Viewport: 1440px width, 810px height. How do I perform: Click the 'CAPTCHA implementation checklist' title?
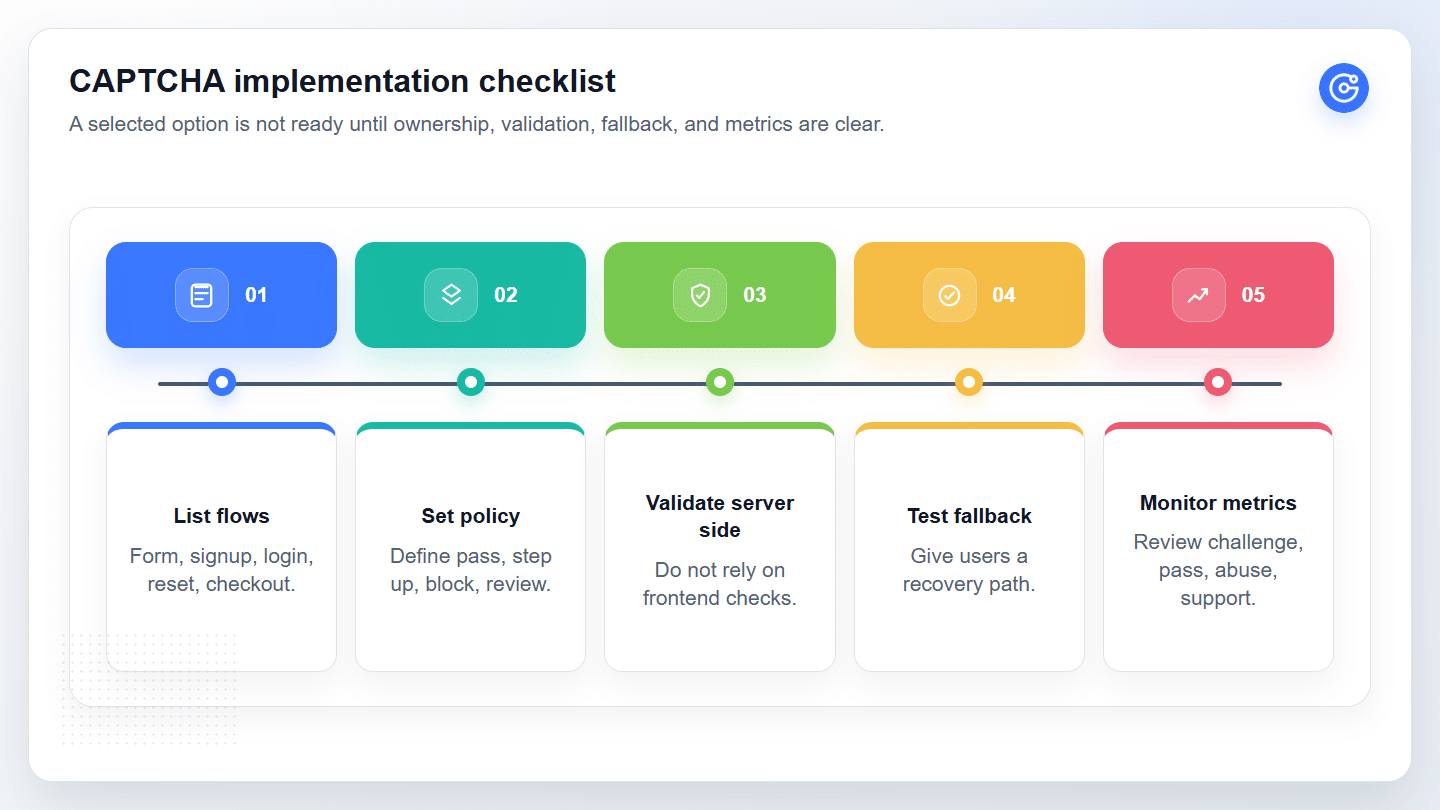(342, 81)
